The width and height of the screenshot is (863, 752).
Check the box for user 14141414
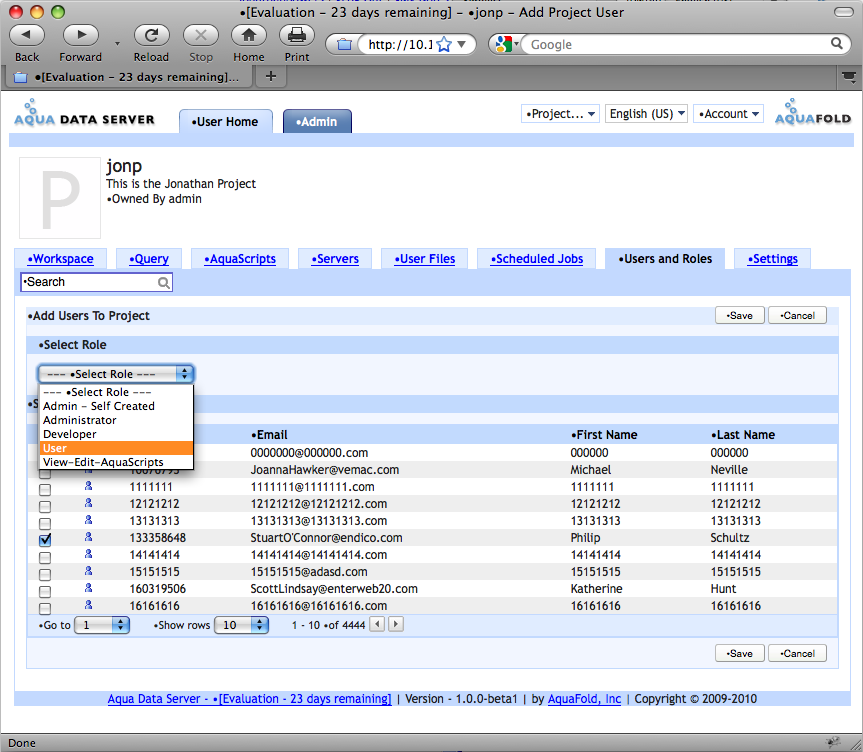point(45,558)
